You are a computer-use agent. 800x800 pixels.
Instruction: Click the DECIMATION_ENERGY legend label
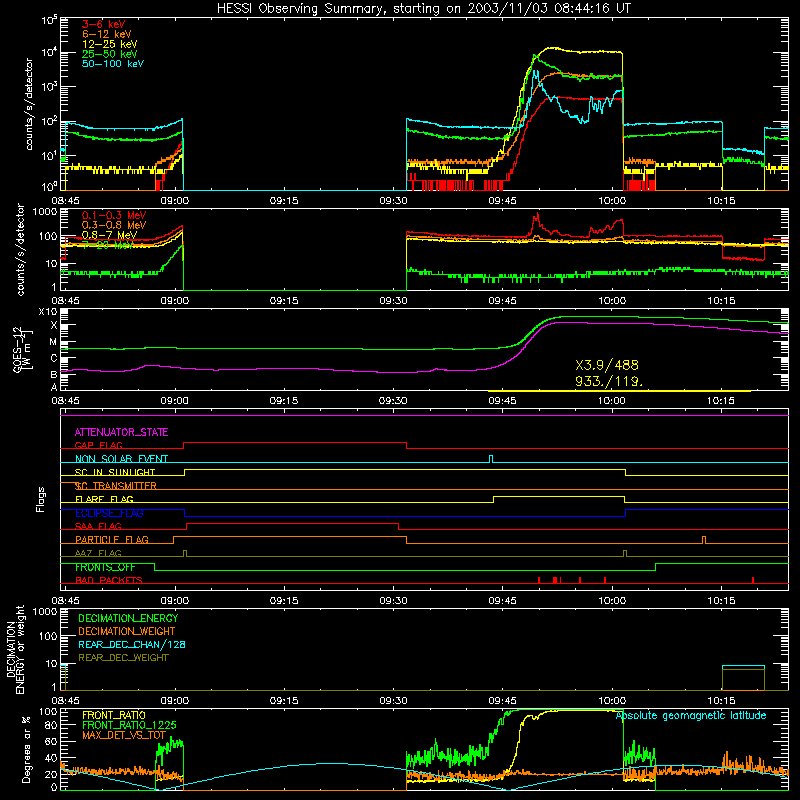pyautogui.click(x=128, y=618)
